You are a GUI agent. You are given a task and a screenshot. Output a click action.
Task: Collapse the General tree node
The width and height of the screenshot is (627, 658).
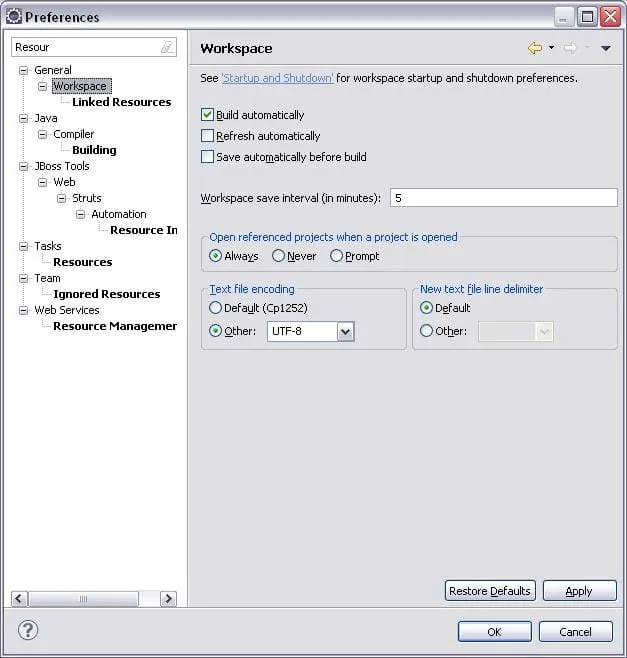click(24, 70)
